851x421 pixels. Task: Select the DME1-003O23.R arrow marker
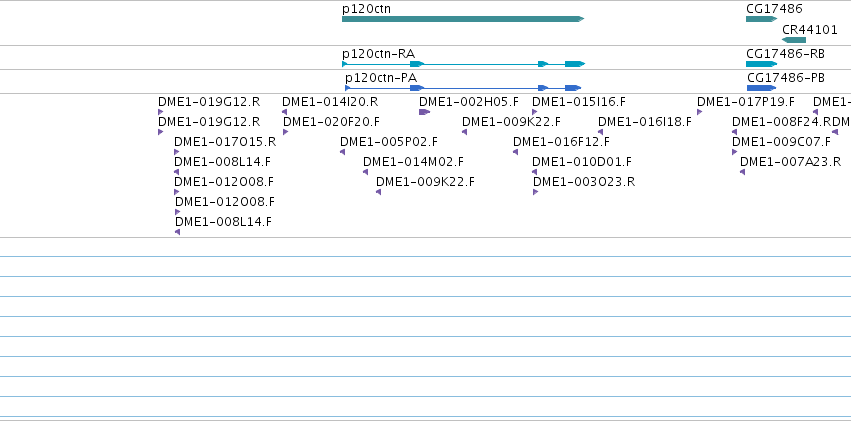click(536, 192)
